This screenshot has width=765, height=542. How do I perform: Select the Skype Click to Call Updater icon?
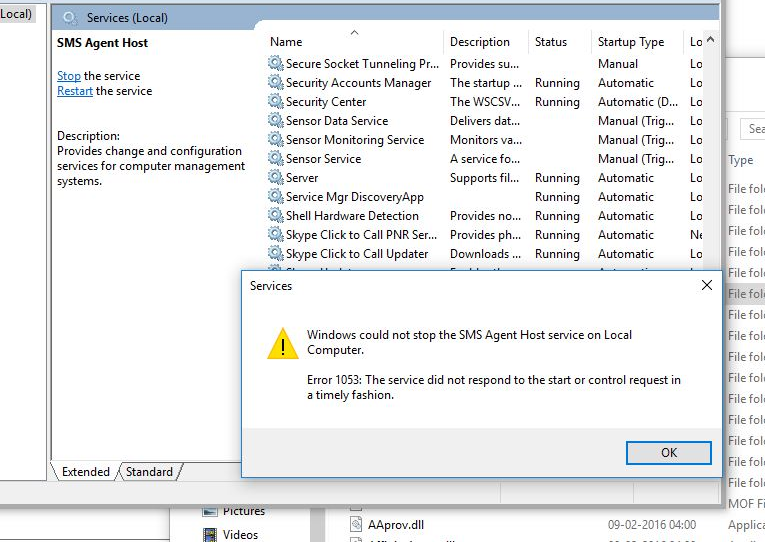(275, 254)
